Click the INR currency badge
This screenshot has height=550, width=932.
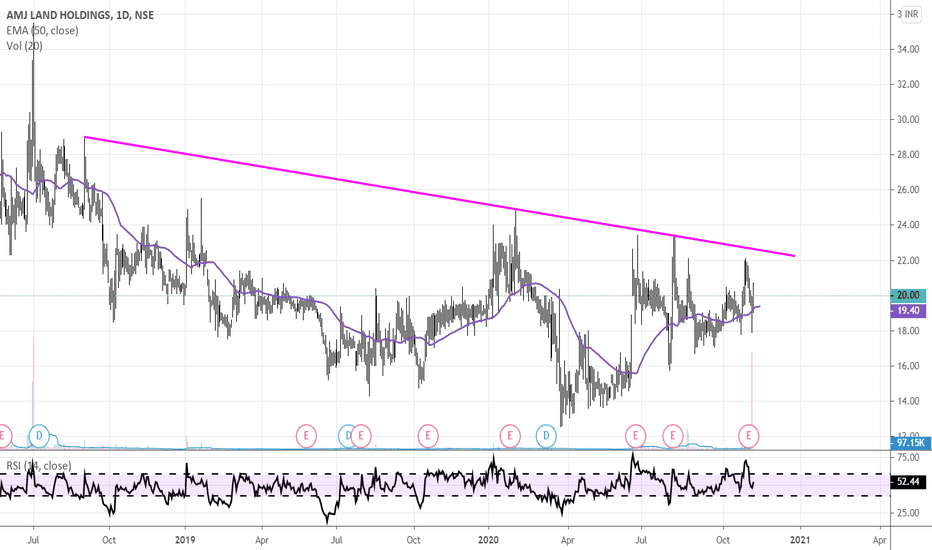911,14
